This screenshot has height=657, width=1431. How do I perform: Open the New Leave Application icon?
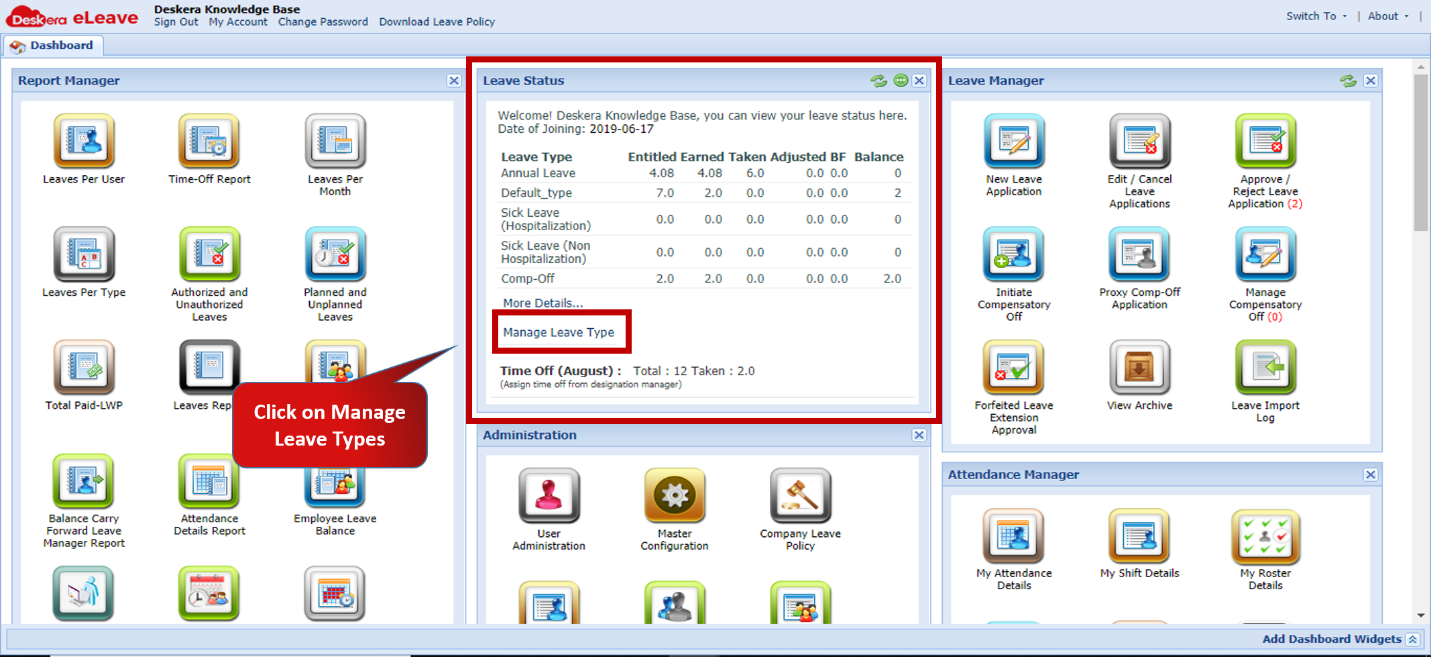(x=1013, y=140)
